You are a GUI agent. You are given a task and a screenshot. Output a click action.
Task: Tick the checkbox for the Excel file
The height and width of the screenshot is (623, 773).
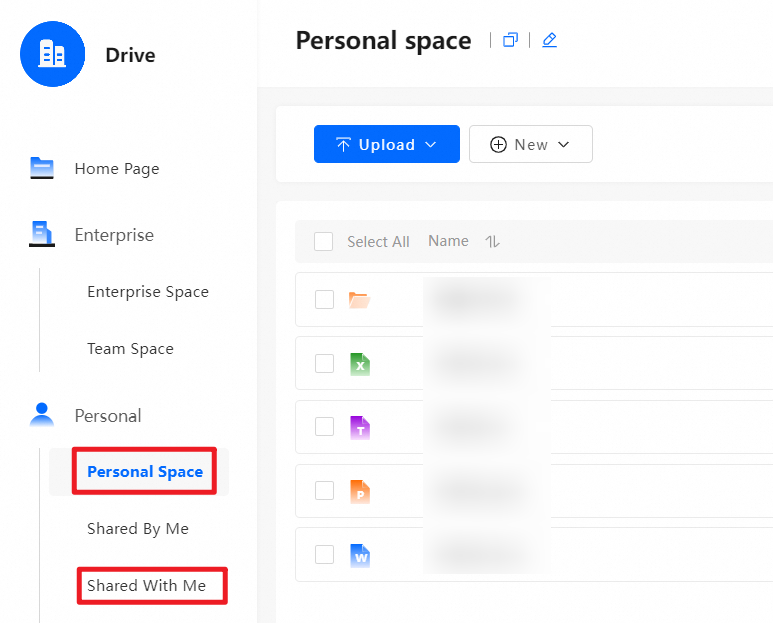[x=324, y=363]
